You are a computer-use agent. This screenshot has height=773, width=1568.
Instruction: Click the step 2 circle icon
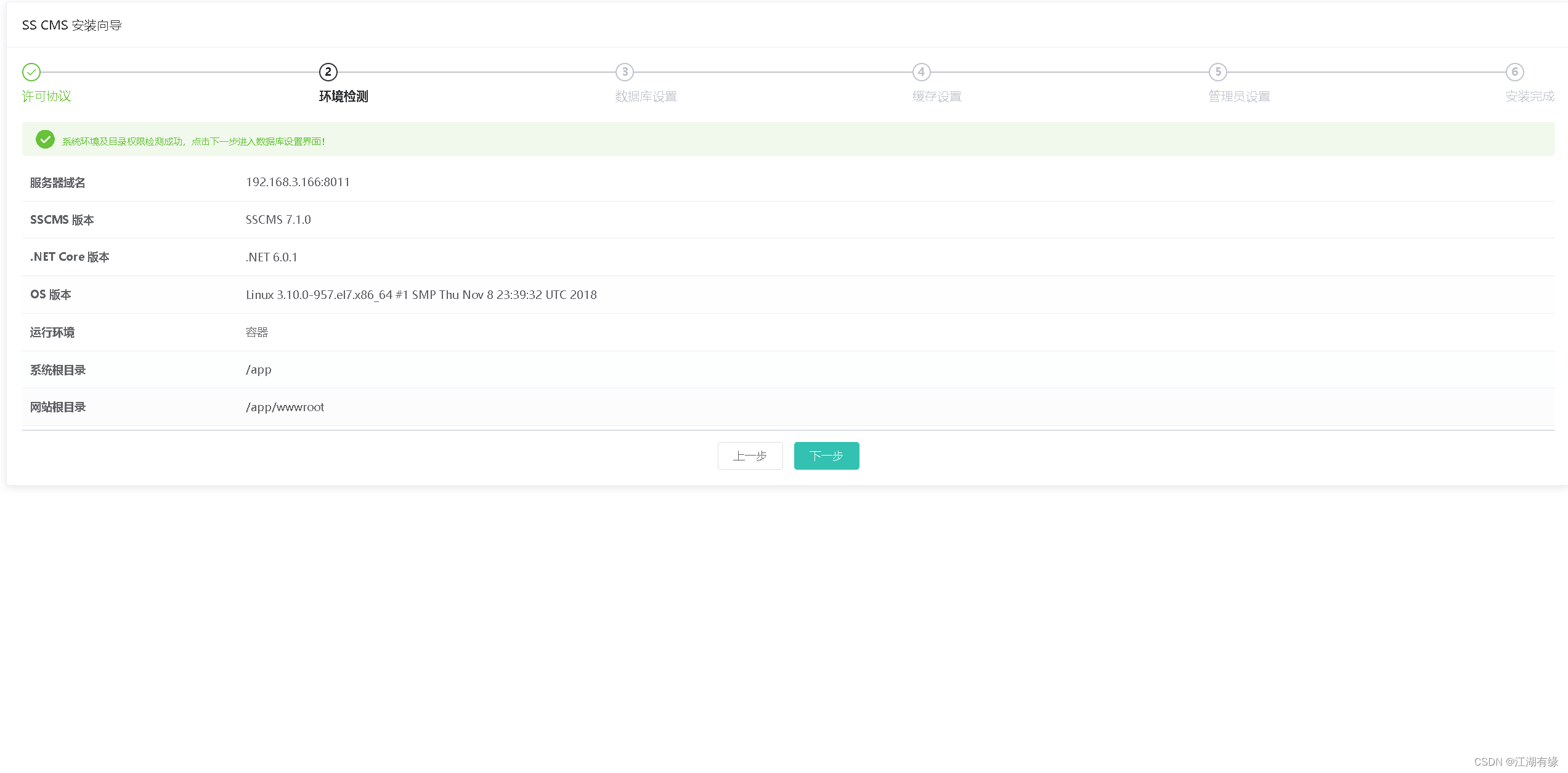328,72
